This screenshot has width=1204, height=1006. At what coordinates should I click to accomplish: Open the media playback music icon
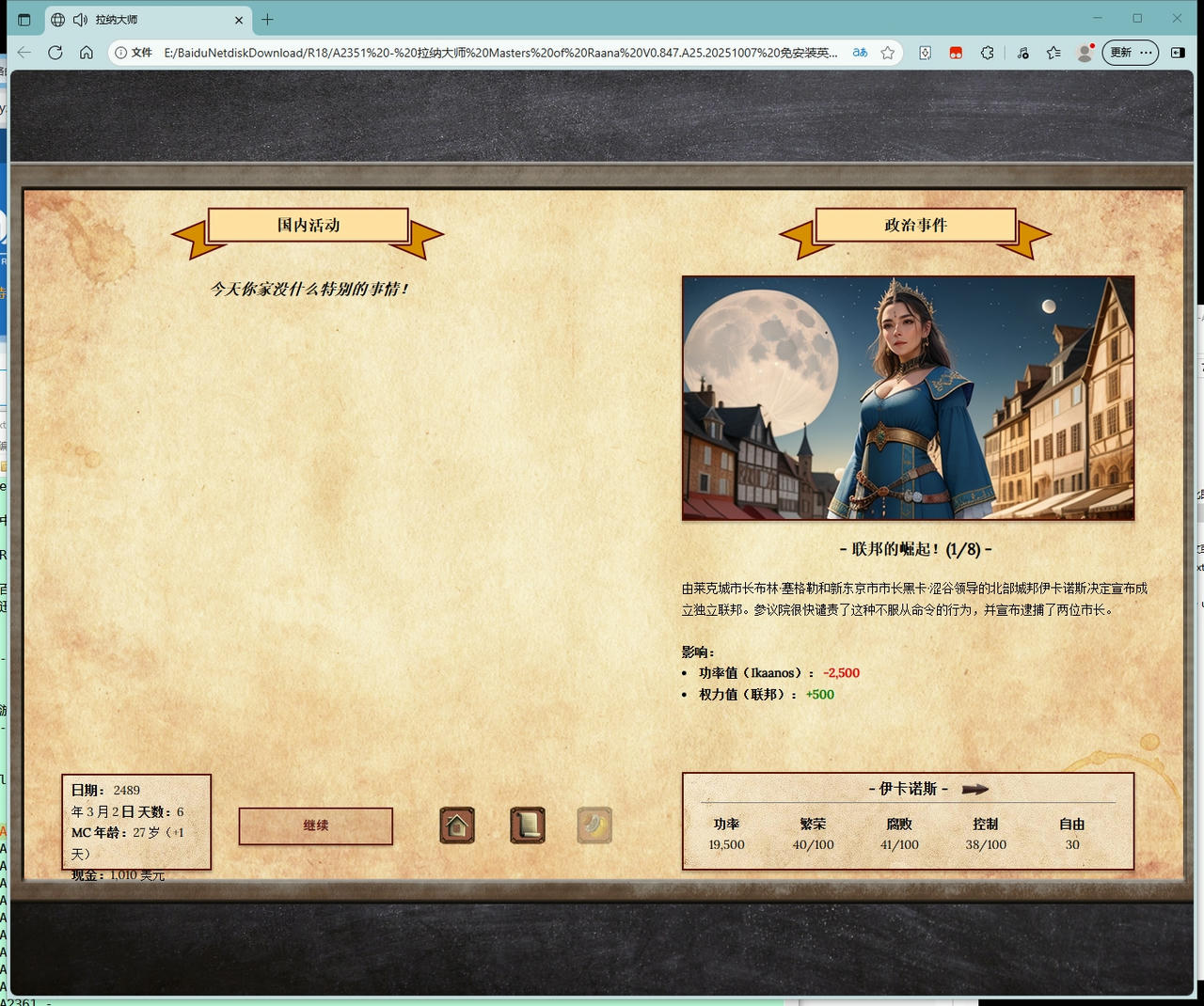click(1022, 53)
